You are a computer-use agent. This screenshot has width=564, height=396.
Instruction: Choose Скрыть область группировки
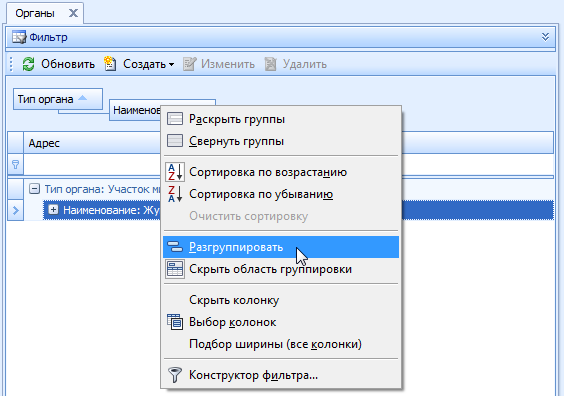[281, 269]
